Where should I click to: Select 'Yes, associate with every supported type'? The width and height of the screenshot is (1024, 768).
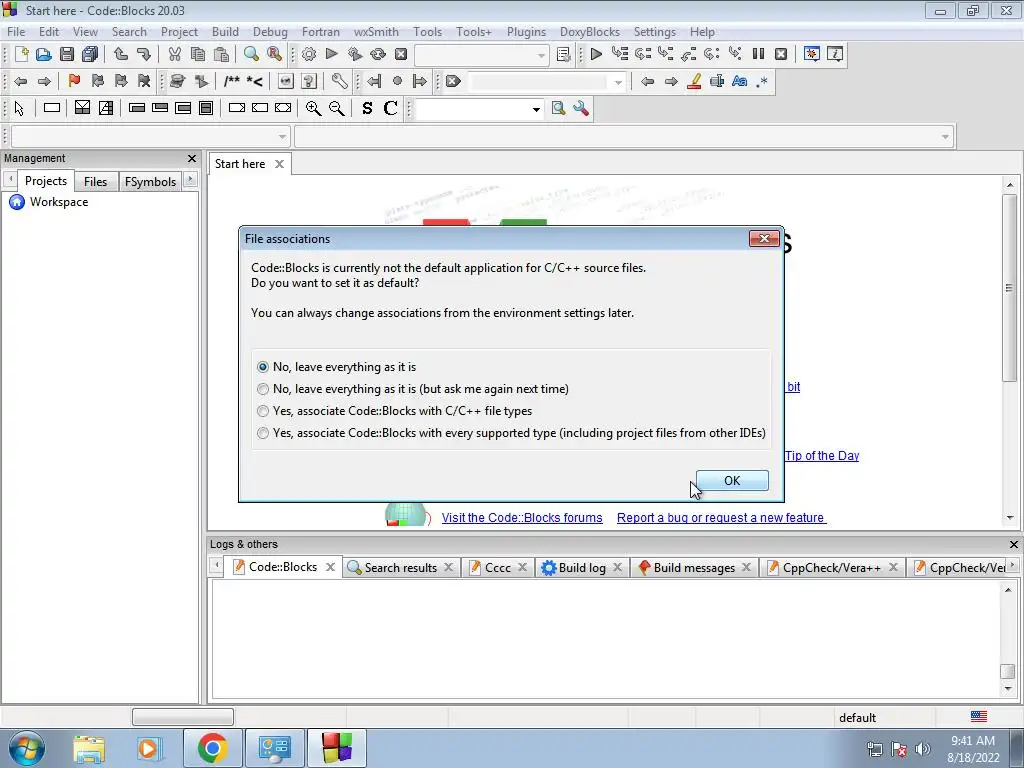pyautogui.click(x=511, y=433)
